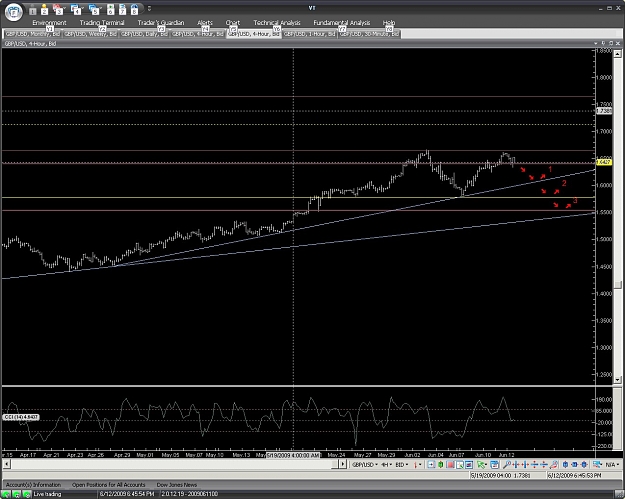Open the green pointer tool dropdown
The width and height of the screenshot is (625, 499).
click(482, 465)
